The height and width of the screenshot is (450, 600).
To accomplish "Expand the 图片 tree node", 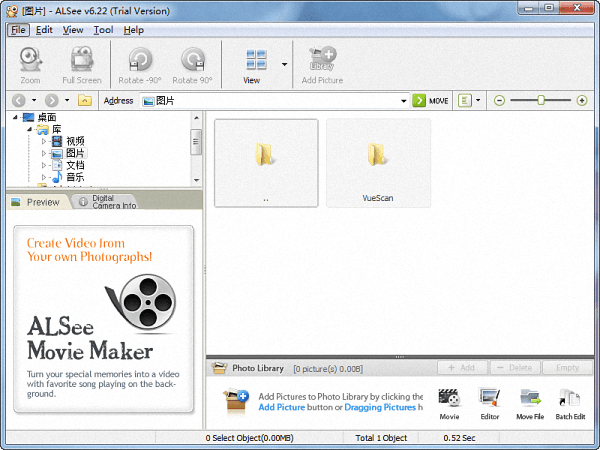I will [x=44, y=153].
